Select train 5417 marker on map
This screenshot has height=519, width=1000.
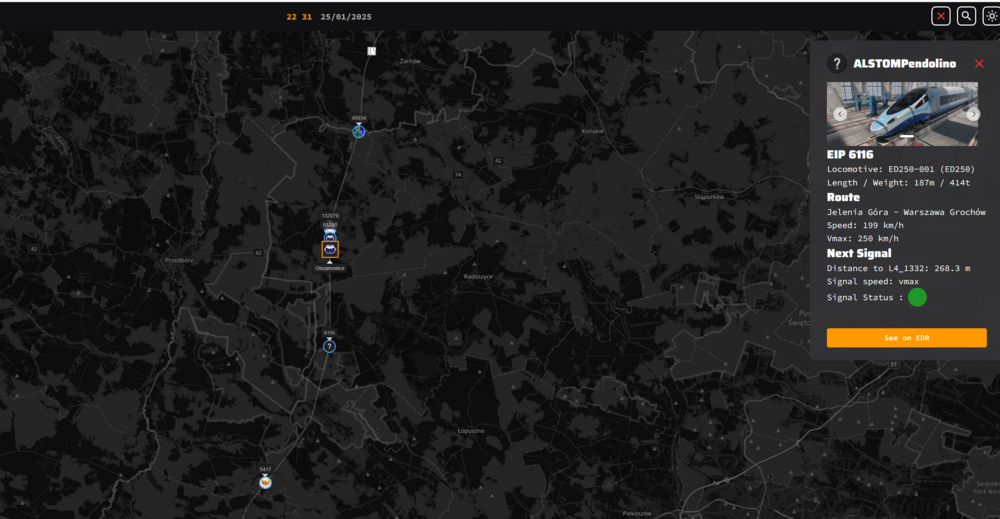(265, 482)
